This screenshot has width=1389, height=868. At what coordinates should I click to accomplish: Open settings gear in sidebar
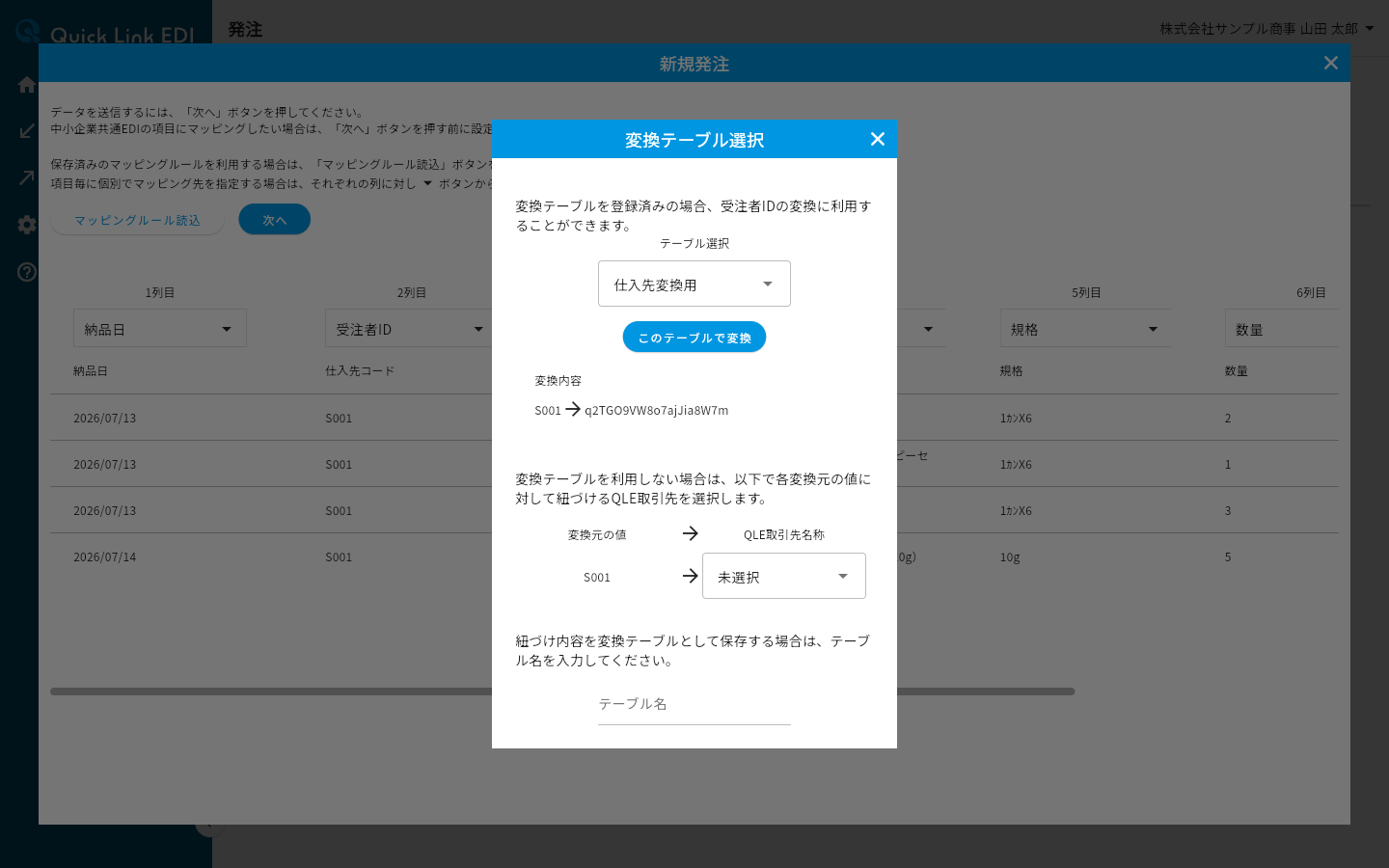pyautogui.click(x=27, y=224)
